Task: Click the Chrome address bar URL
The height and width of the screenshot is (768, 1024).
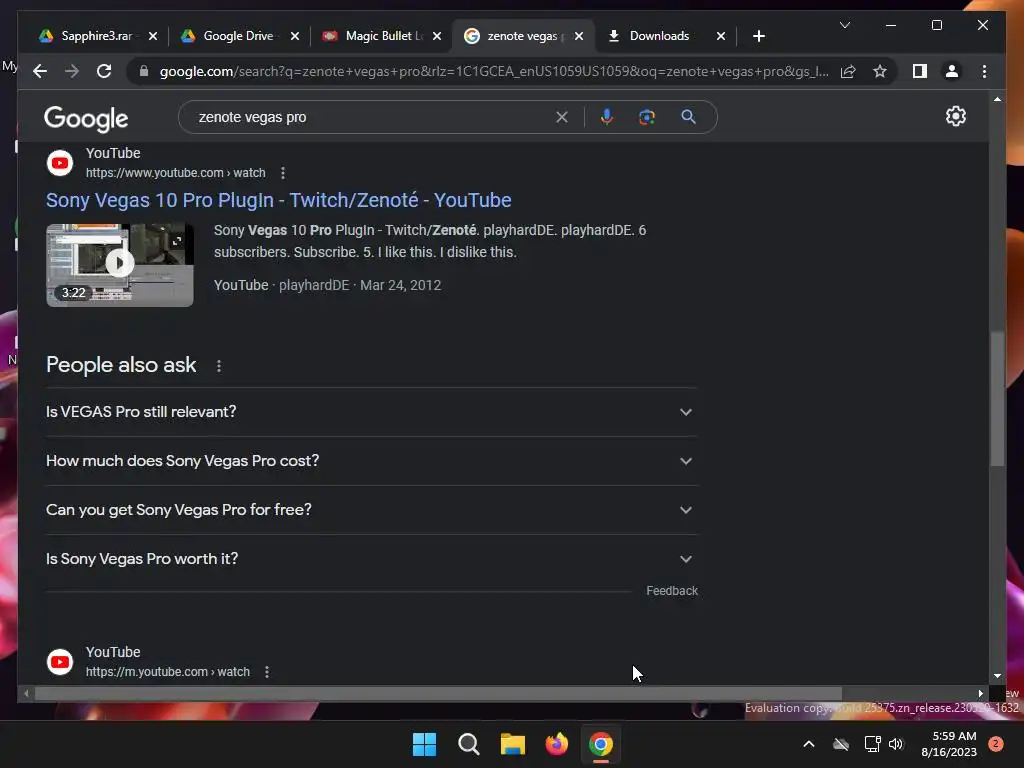Action: pyautogui.click(x=494, y=71)
